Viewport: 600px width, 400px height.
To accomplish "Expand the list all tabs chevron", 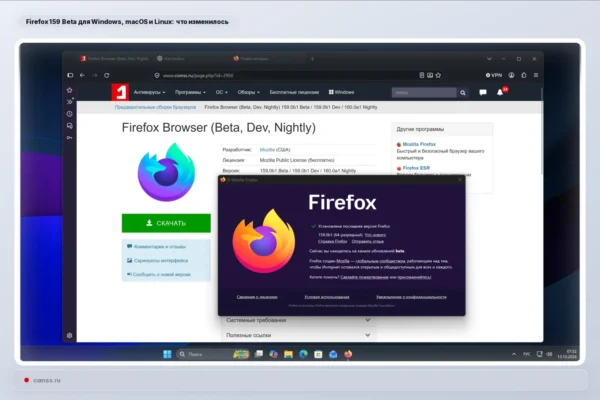I will [x=489, y=59].
